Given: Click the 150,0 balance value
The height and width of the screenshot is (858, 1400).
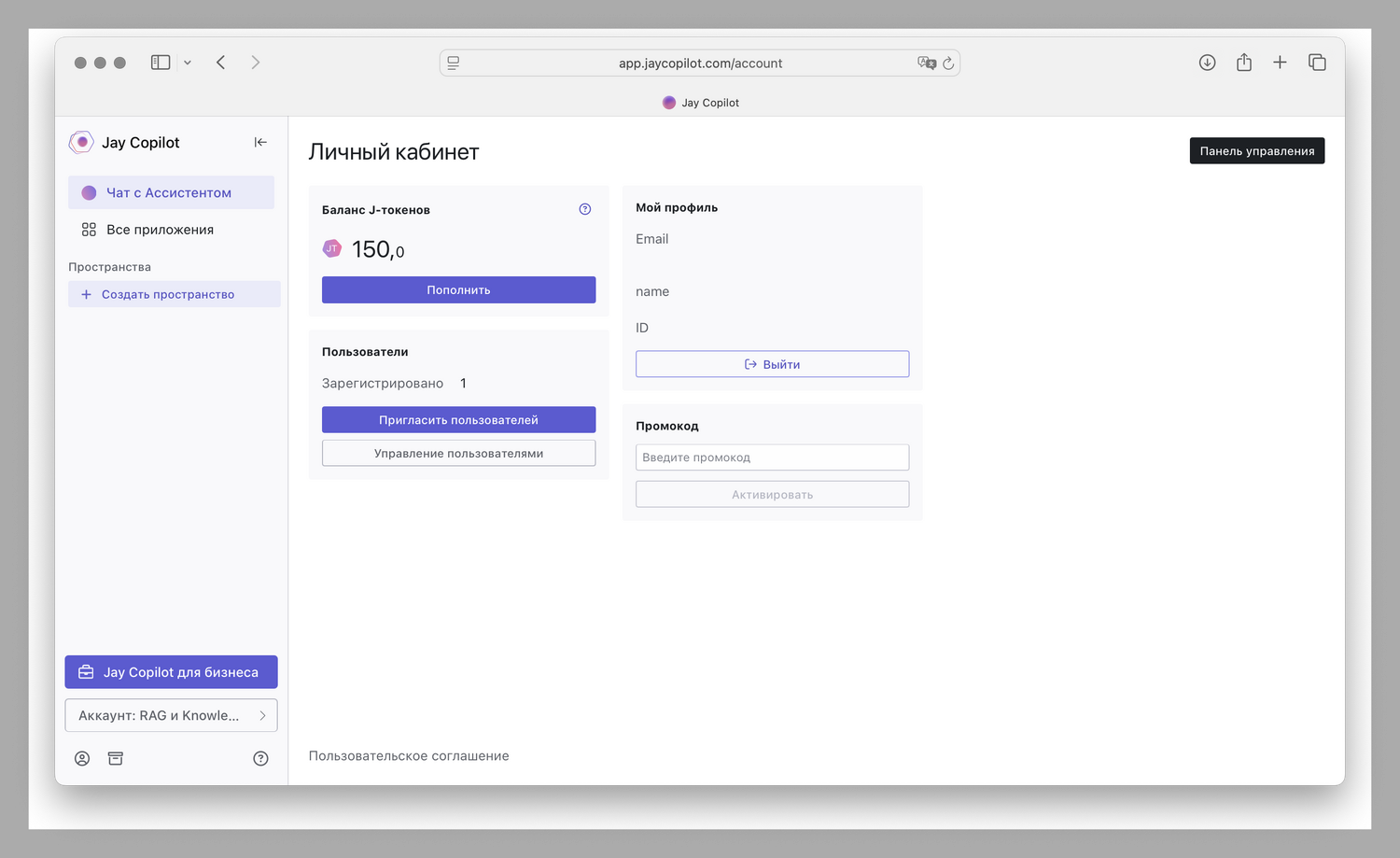Looking at the screenshot, I should [x=378, y=249].
